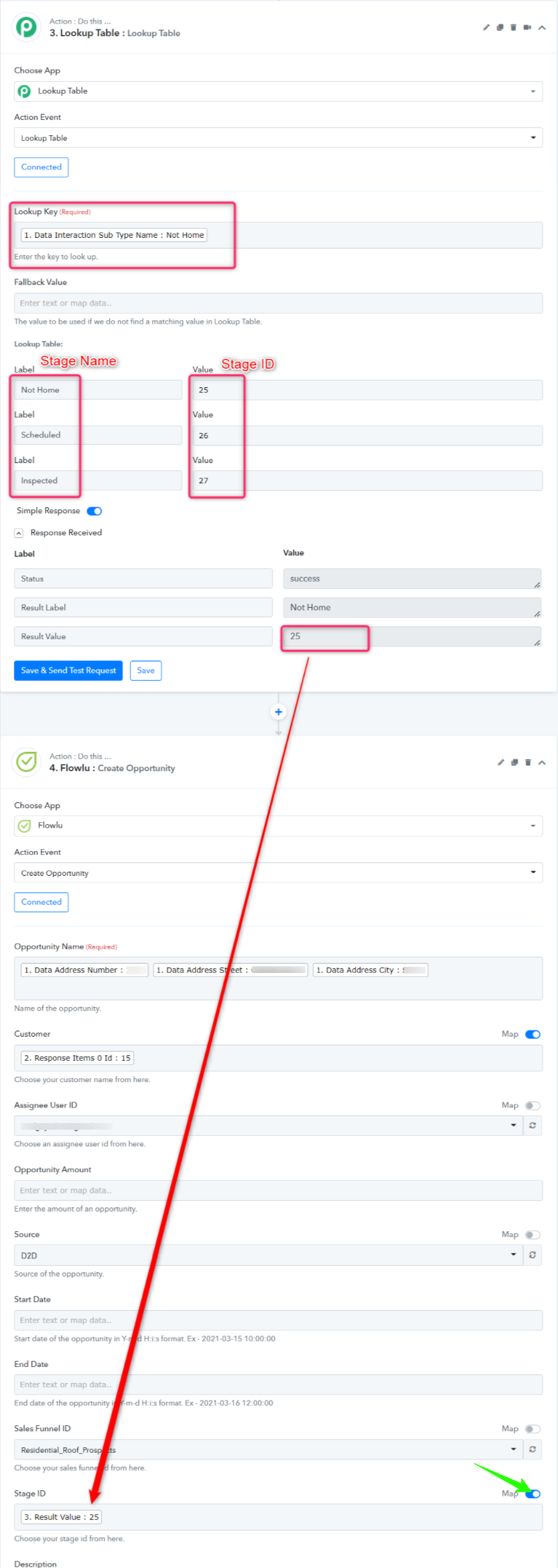Toggle the Map switch for Customer field
Screen dimensions: 558x1568
coord(533,1034)
